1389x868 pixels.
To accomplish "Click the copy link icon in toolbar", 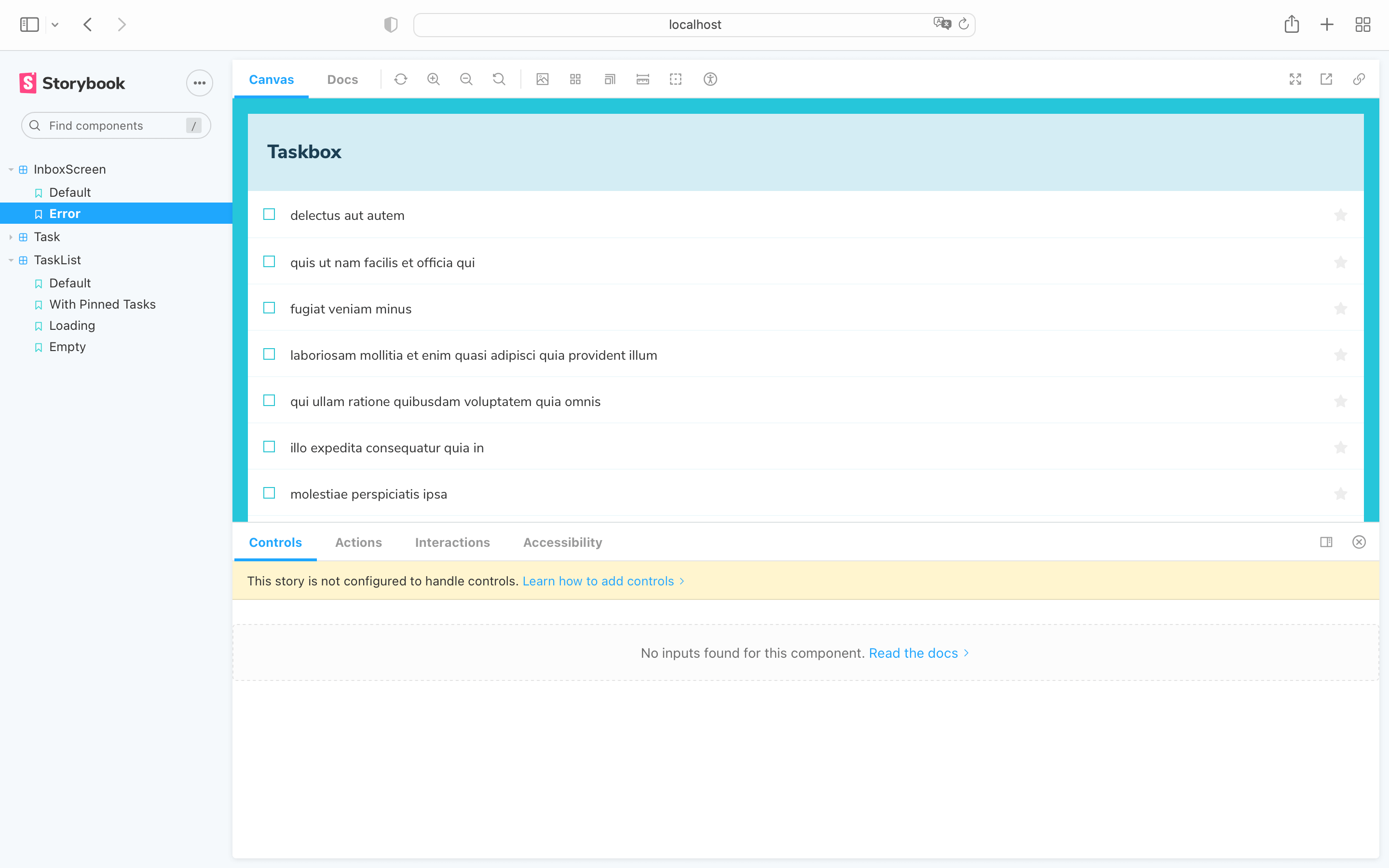I will tap(1359, 79).
